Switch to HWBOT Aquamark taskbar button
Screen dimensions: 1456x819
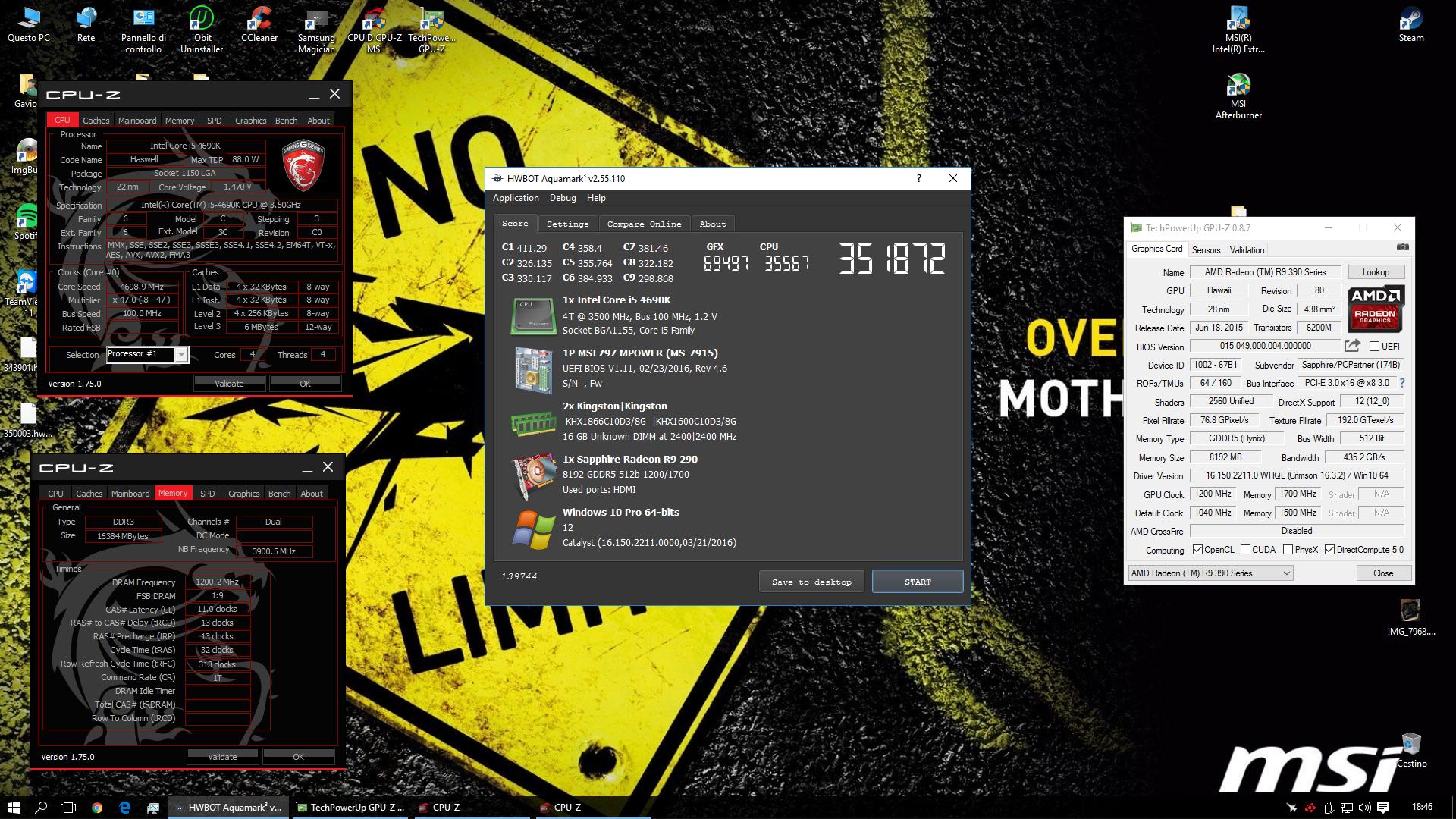pos(227,808)
